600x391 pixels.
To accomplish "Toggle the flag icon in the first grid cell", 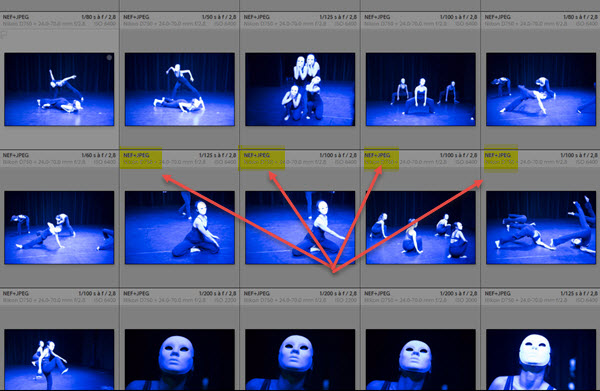I will [4, 35].
